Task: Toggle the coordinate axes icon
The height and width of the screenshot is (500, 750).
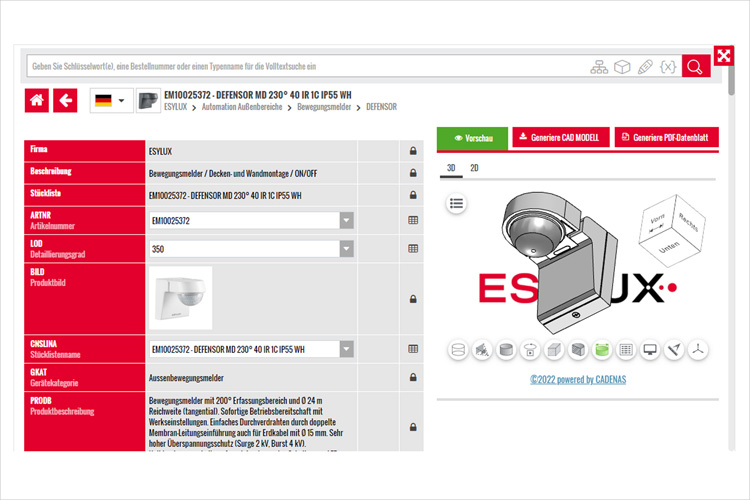Action: point(698,350)
